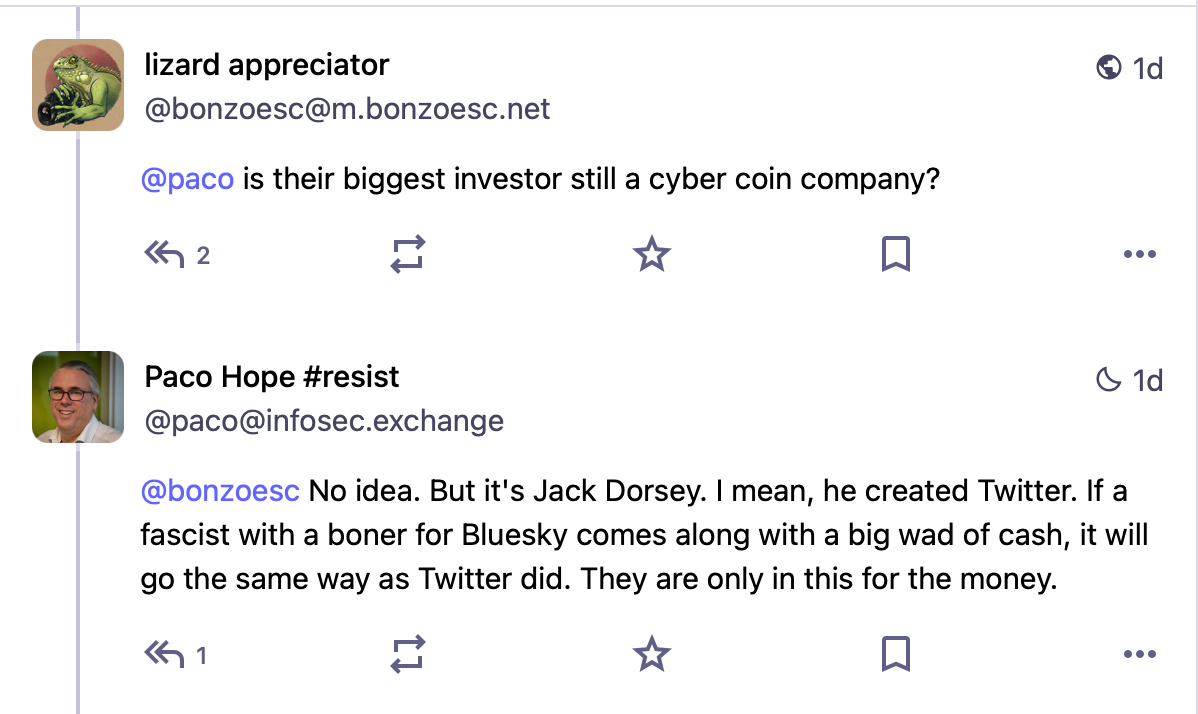1198x714 pixels.
Task: Bookmark lizard appreciator's post
Action: coord(895,255)
